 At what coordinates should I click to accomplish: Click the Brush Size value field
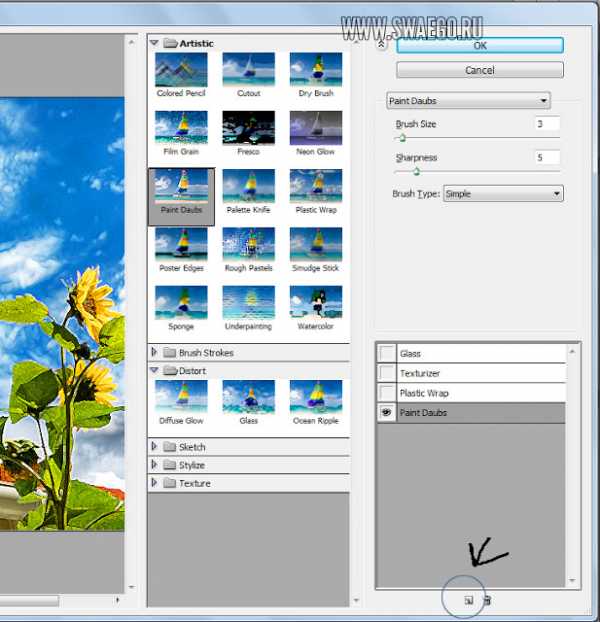tap(548, 124)
